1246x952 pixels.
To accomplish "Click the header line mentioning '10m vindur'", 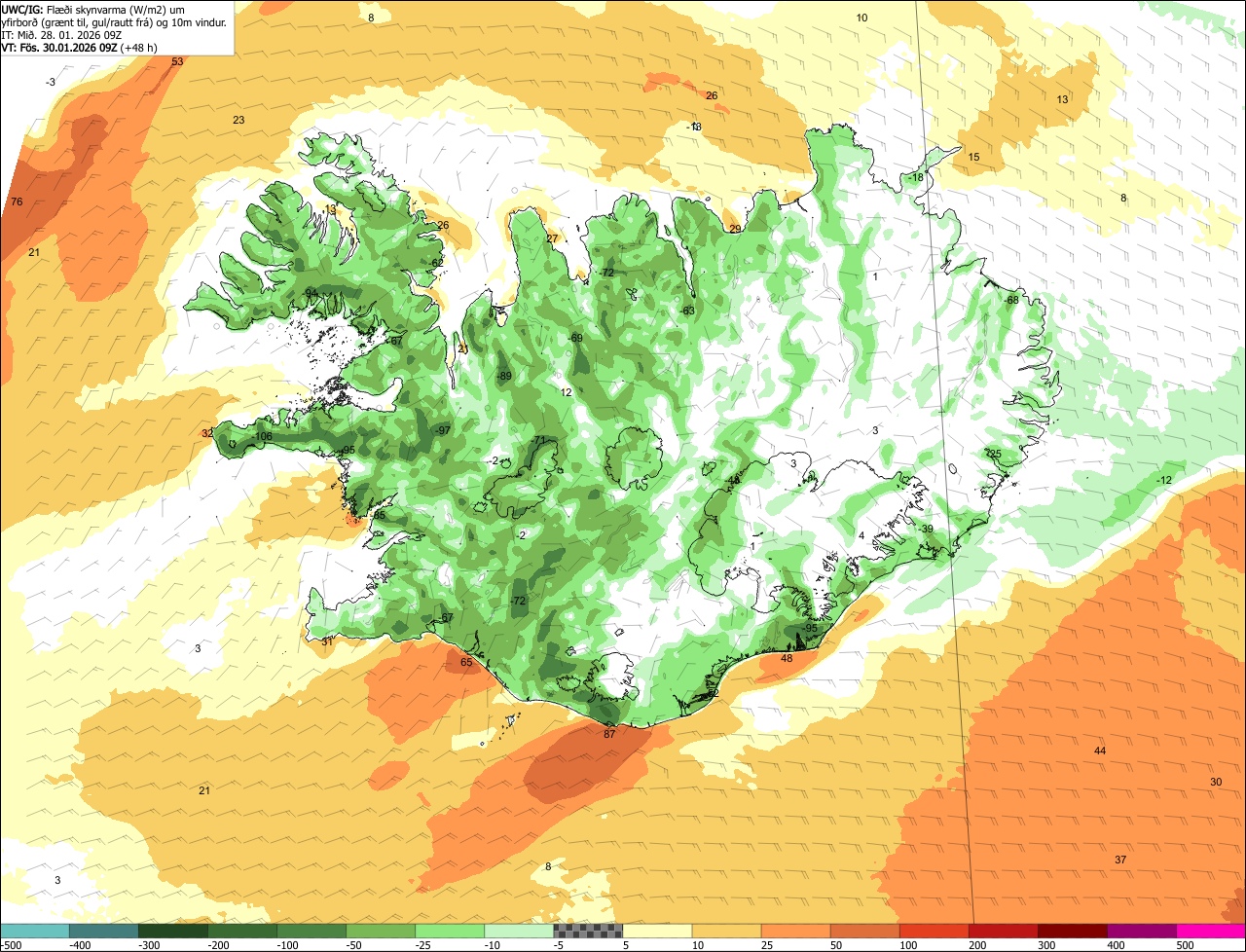I will (114, 21).
